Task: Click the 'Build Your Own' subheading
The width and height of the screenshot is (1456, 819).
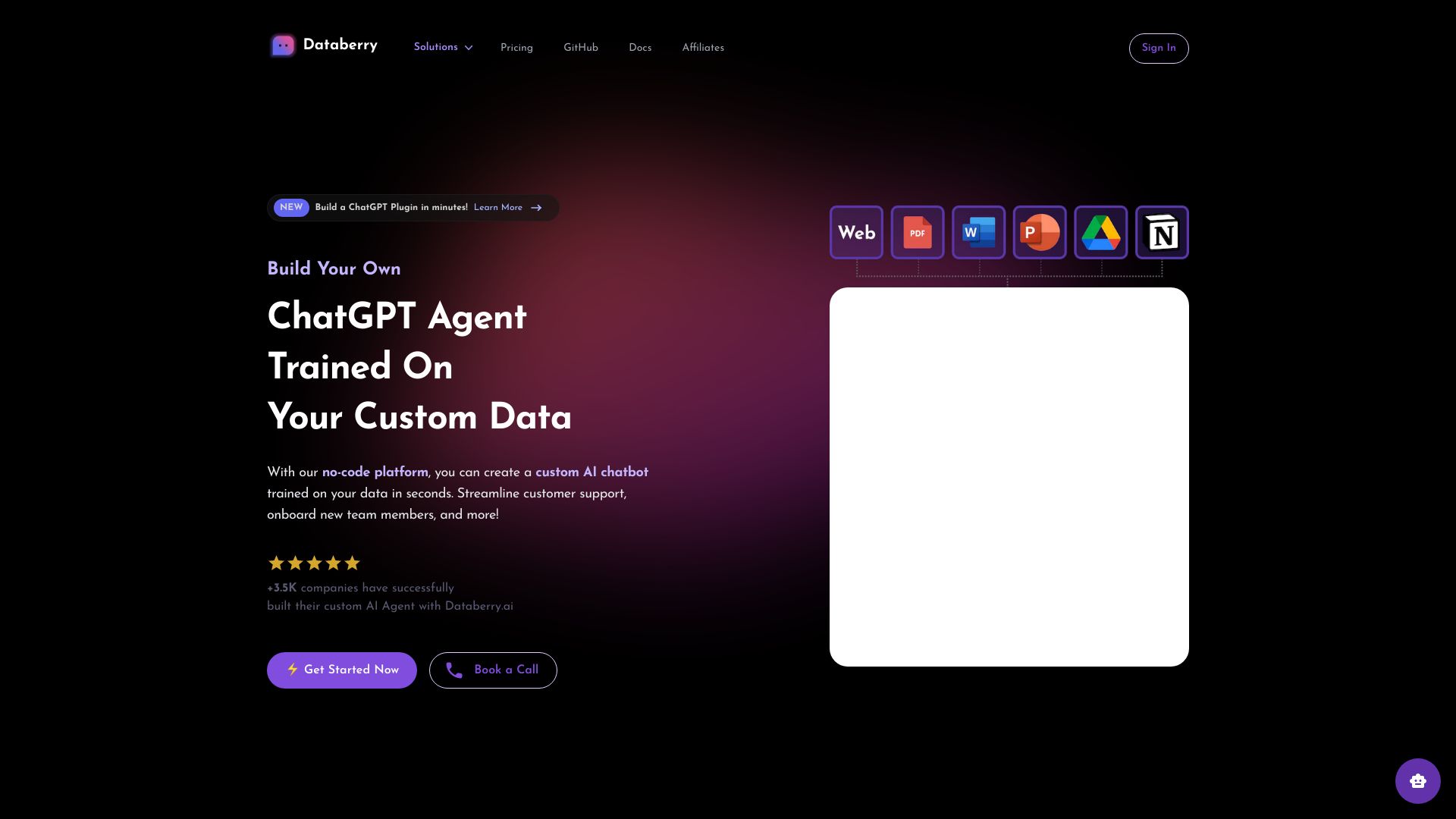Action: 334,268
